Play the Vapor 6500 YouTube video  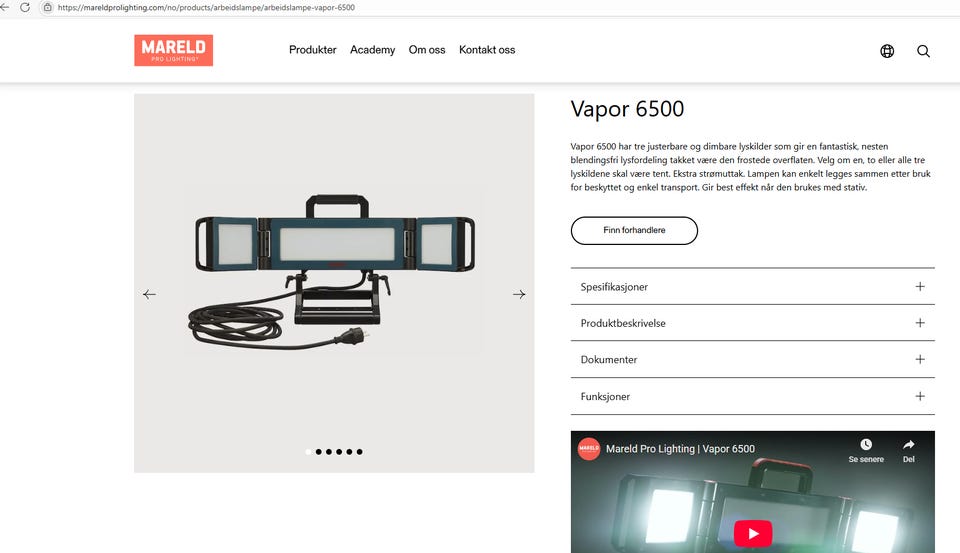point(752,533)
